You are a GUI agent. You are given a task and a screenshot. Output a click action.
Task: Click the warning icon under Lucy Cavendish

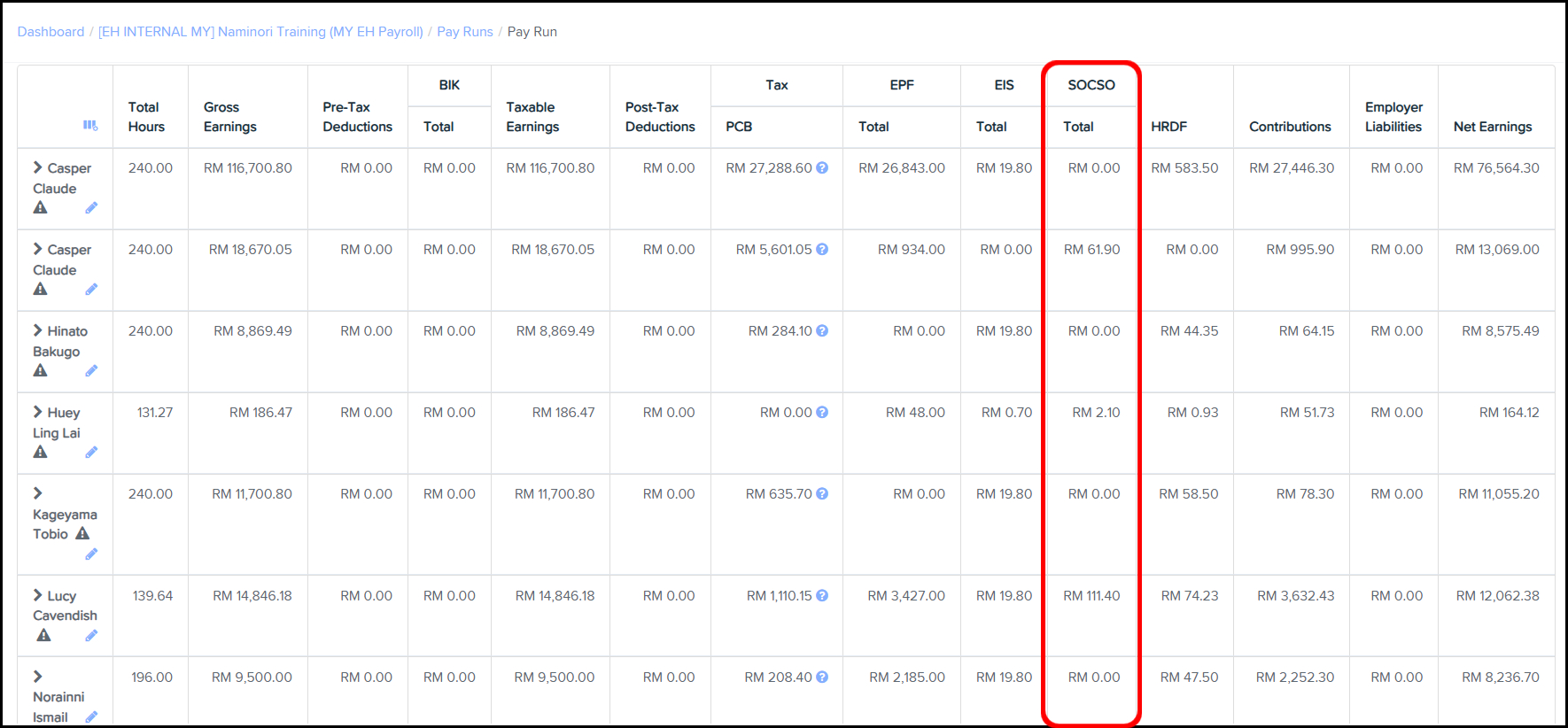pyautogui.click(x=44, y=636)
